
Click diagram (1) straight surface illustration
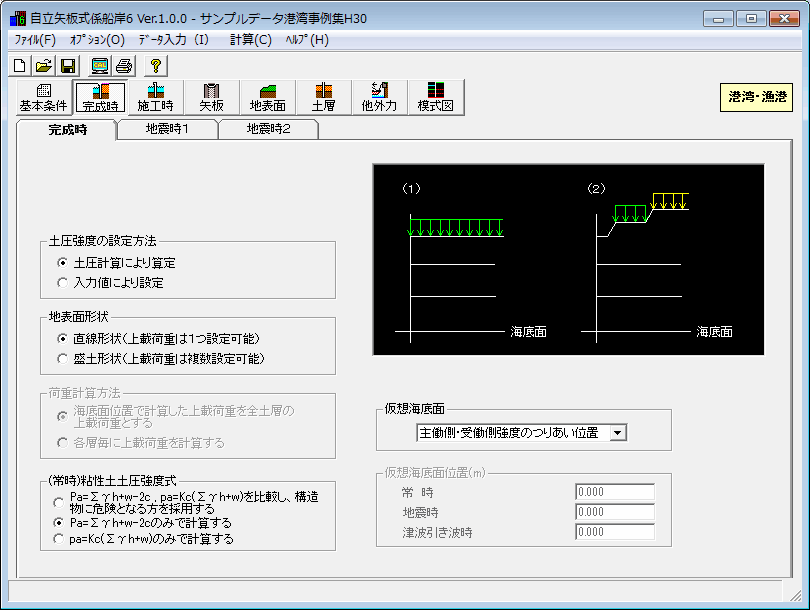470,263
